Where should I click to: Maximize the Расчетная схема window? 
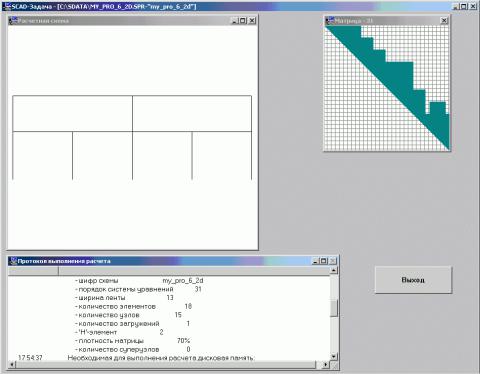[243, 21]
